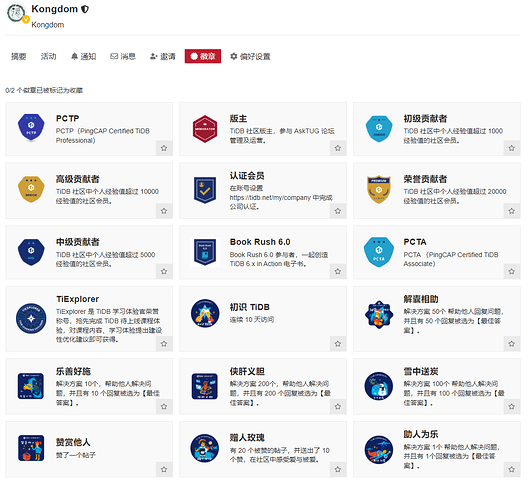This screenshot has width=531, height=500.
Task: Star the TiExplorer badge as favorite
Action: point(164,343)
